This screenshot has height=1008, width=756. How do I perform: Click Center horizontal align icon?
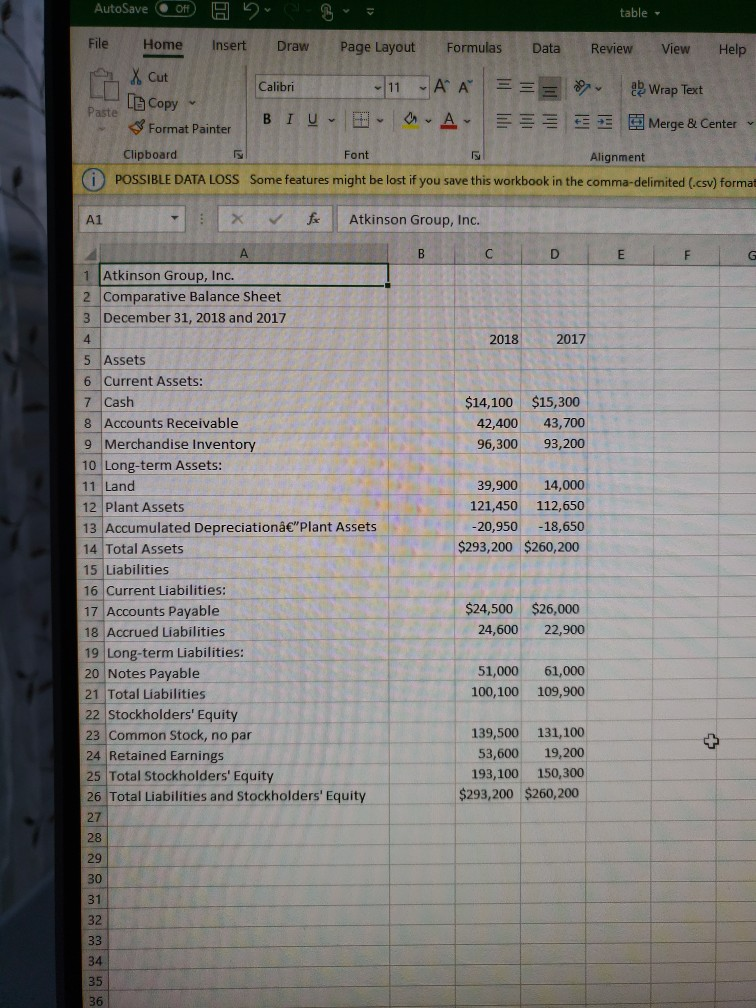526,121
